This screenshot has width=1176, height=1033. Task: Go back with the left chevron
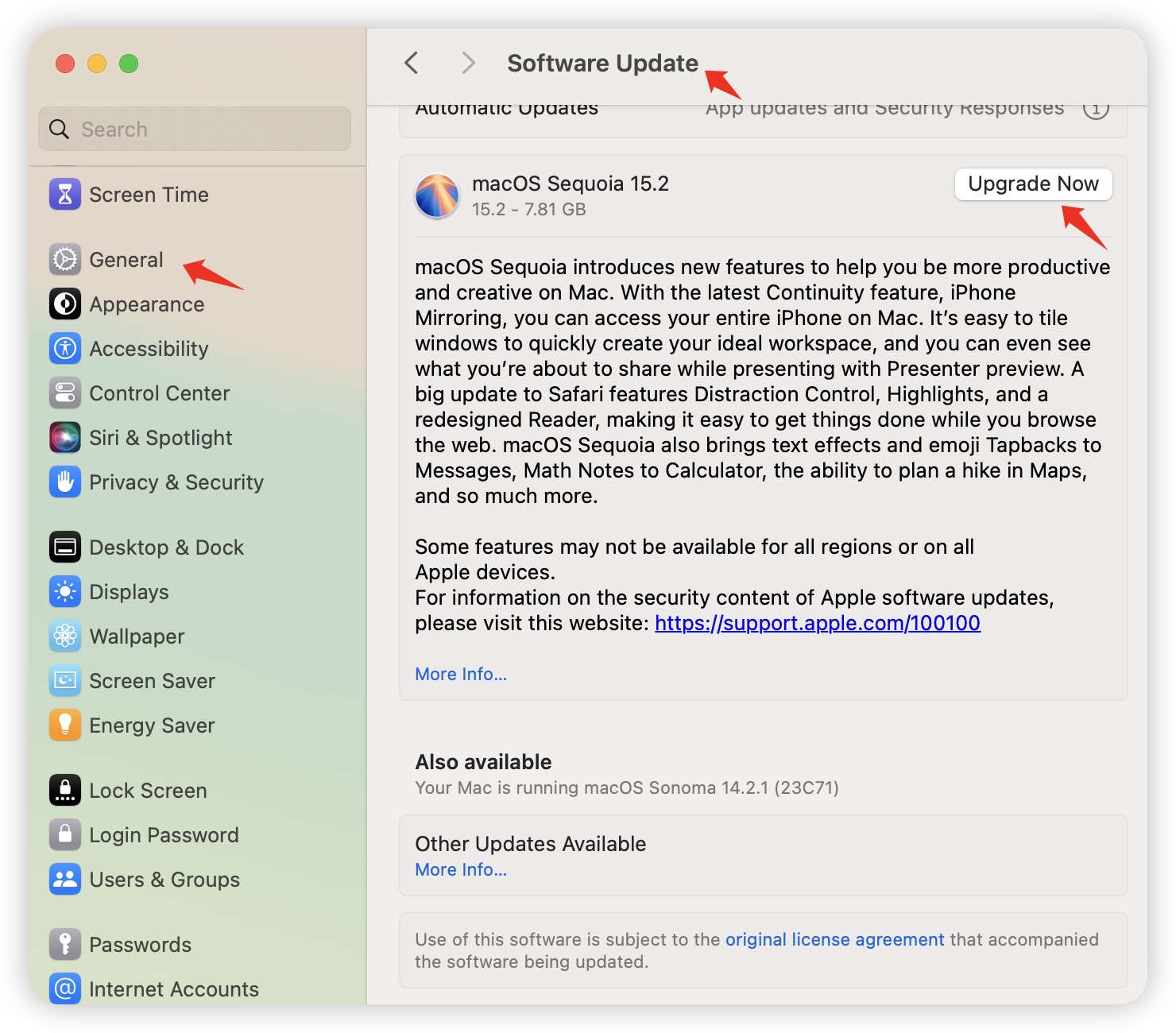click(x=411, y=63)
